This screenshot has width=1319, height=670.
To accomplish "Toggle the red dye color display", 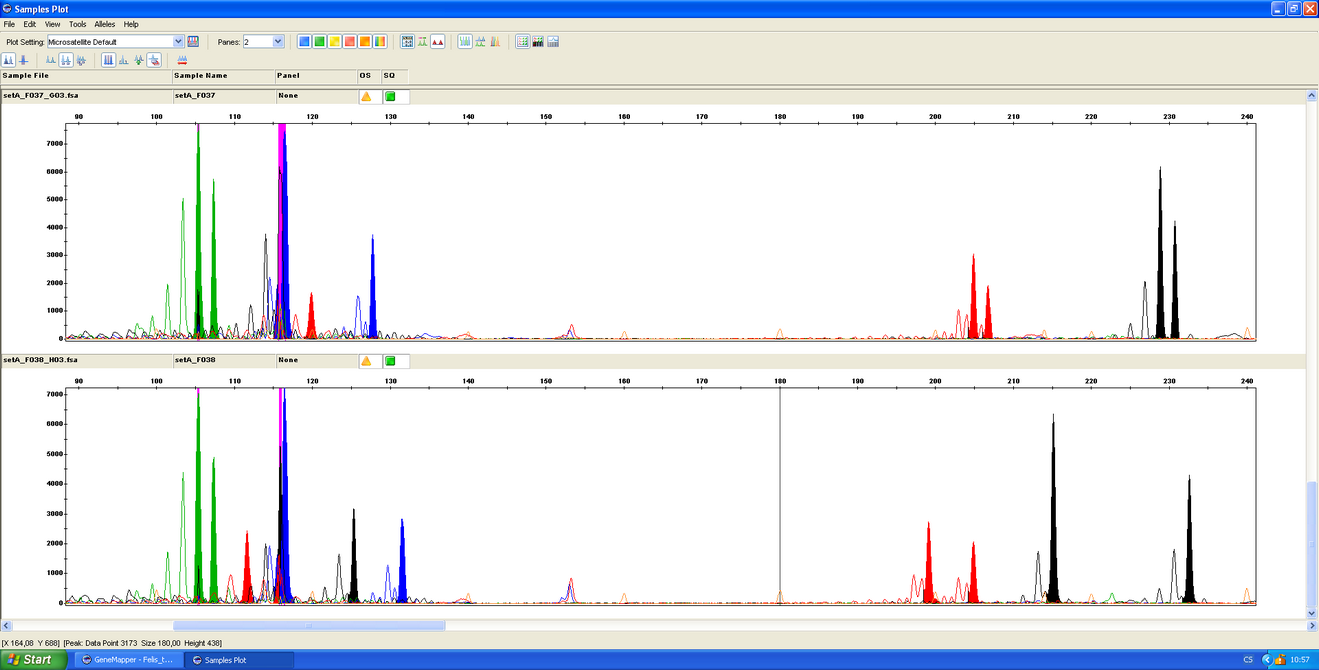I will (349, 42).
